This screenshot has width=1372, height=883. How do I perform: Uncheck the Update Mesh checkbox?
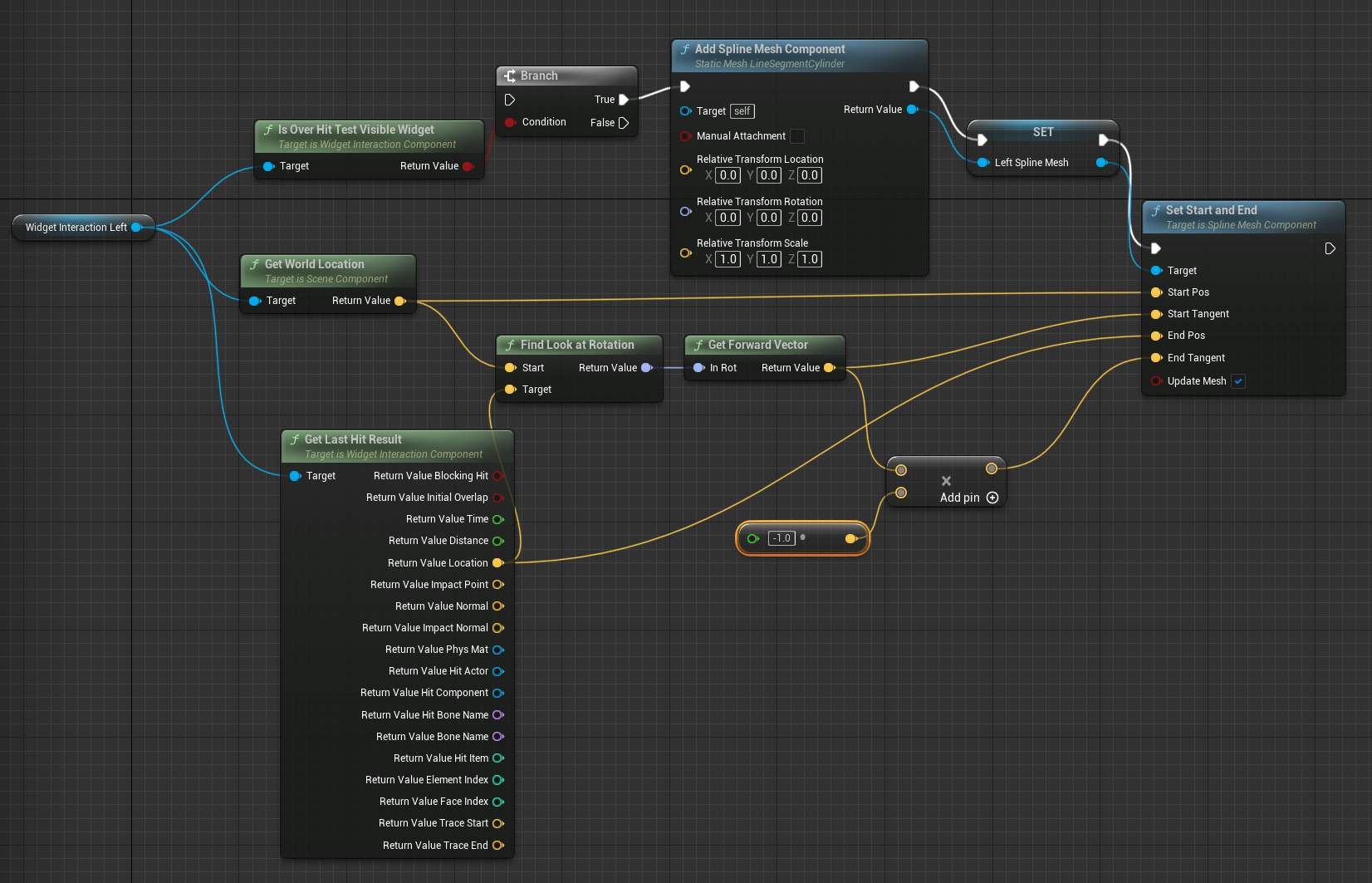(1238, 381)
